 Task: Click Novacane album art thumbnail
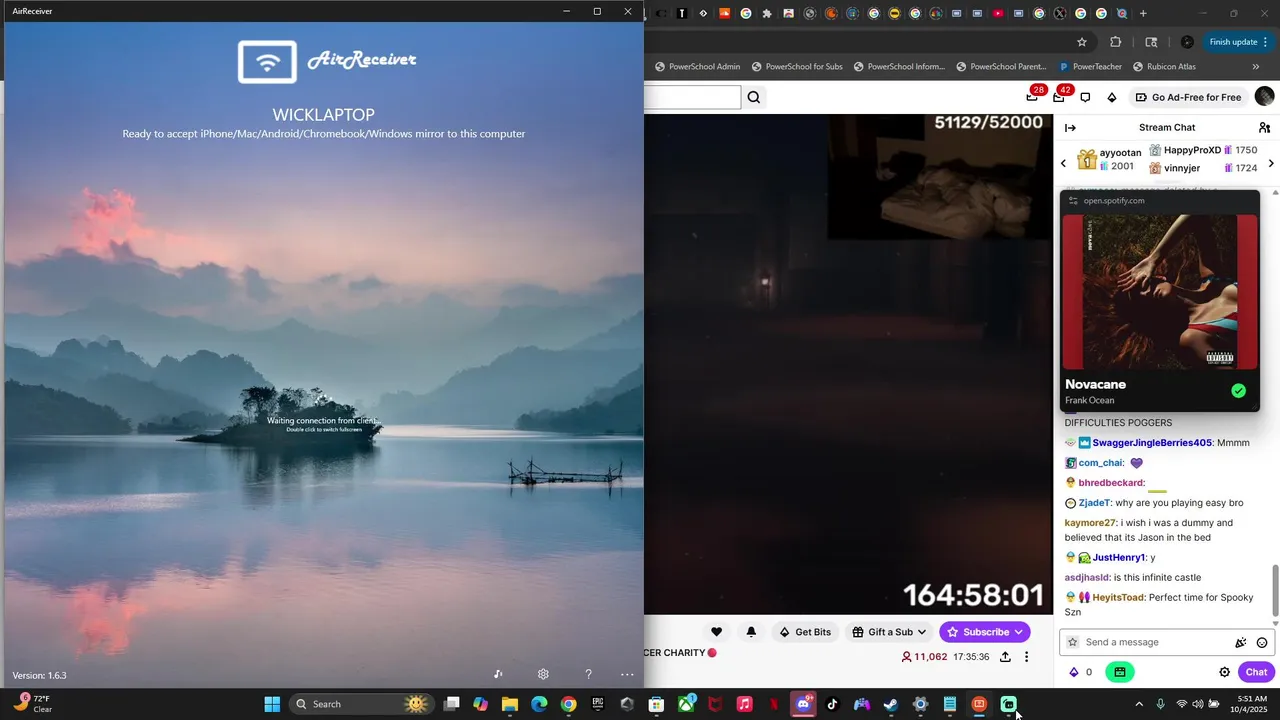pyautogui.click(x=1160, y=292)
